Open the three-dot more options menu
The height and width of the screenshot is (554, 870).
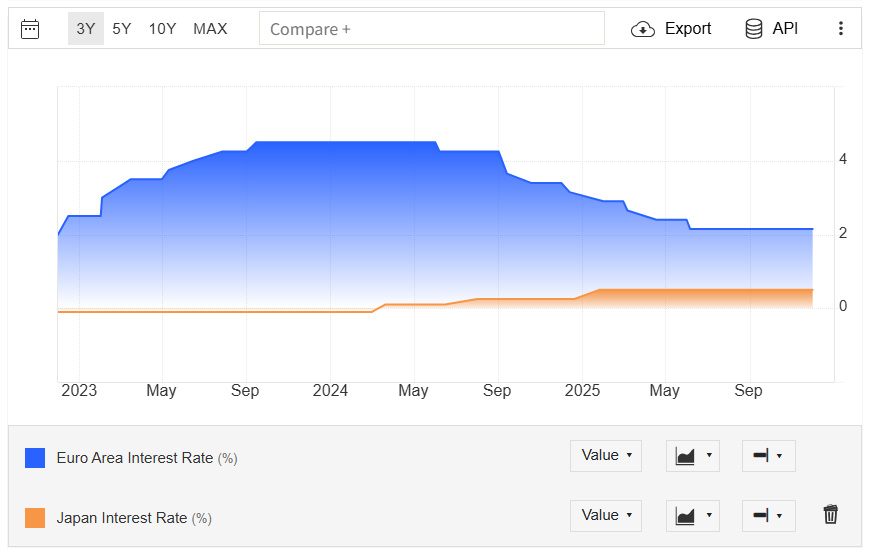[x=840, y=29]
